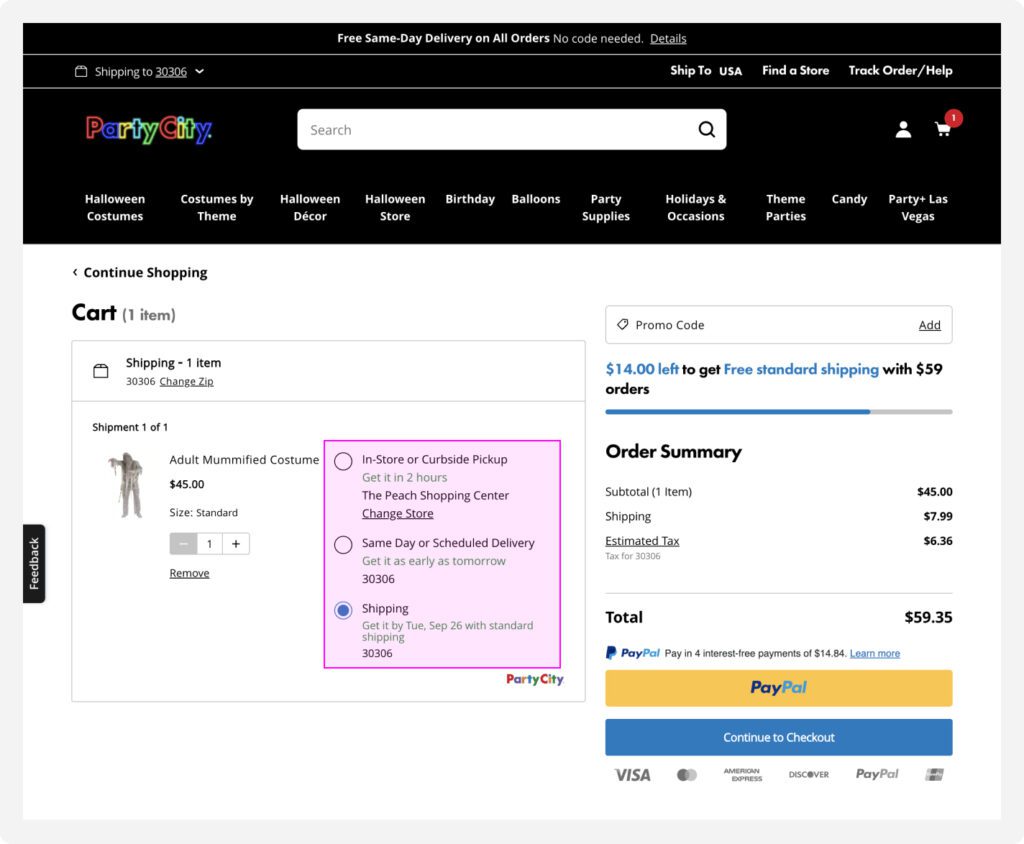Open Party Supplies menu

pos(606,208)
